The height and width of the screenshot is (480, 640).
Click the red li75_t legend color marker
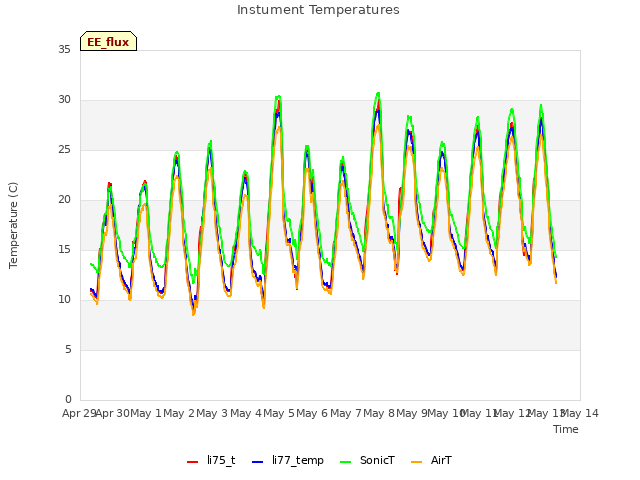click(x=192, y=462)
